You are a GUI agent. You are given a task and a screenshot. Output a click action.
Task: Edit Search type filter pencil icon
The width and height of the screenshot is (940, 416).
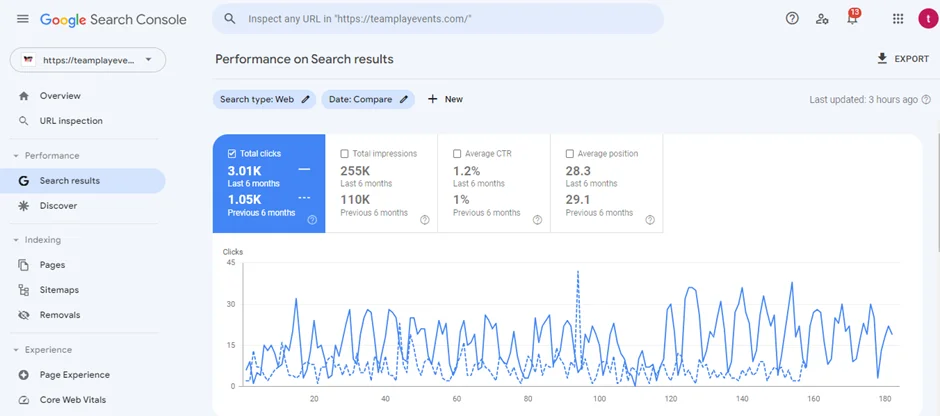click(x=306, y=100)
